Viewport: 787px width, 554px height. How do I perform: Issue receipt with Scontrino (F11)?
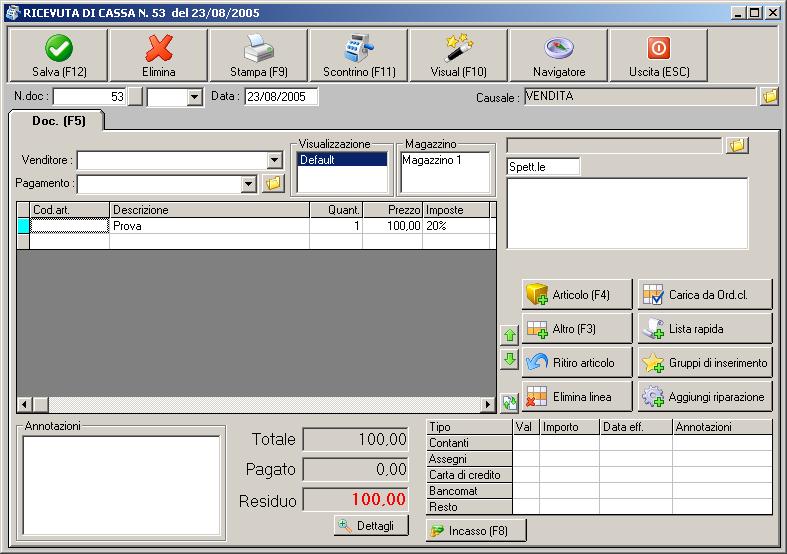pos(359,55)
